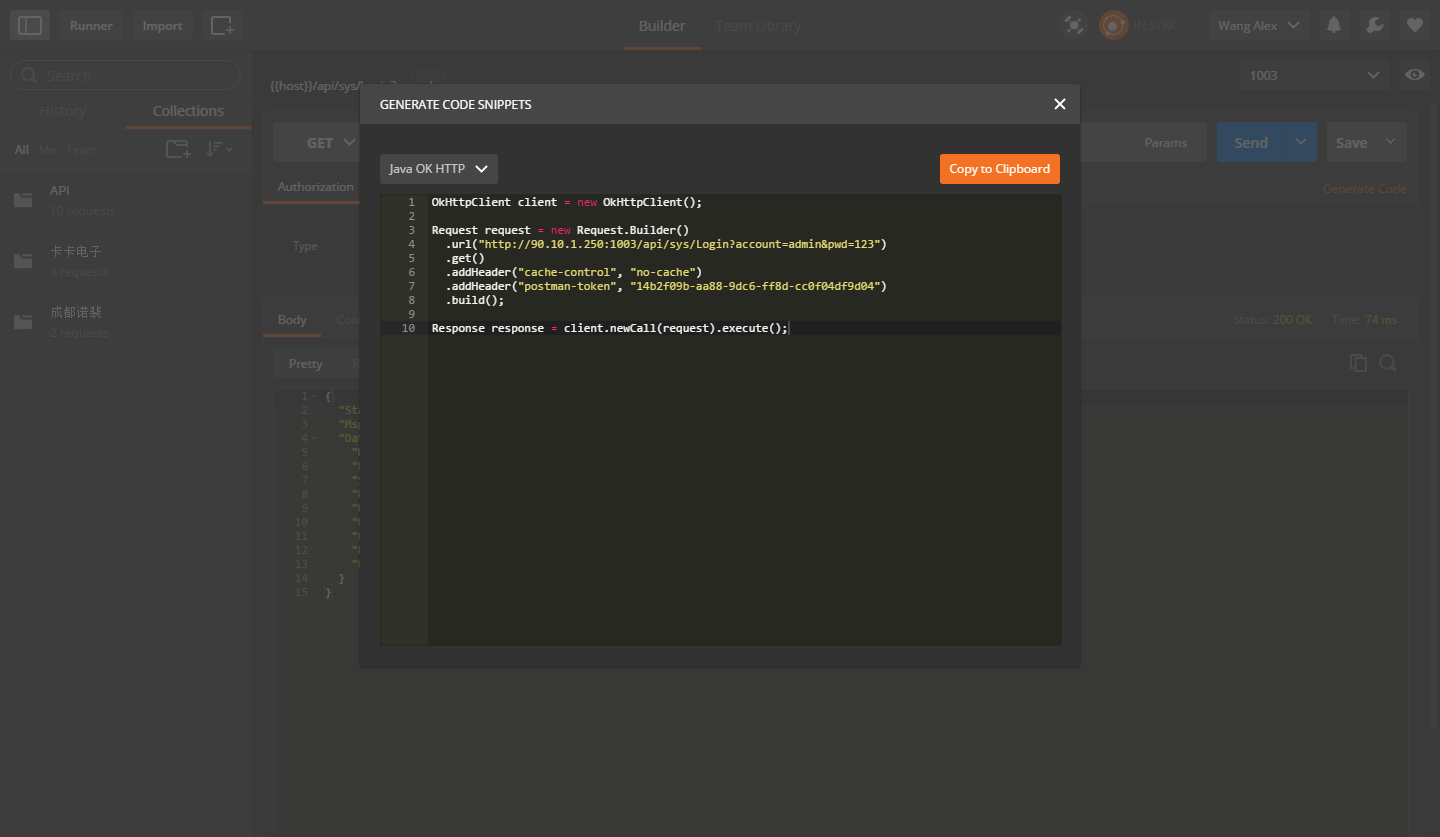Switch to the Team Library tab
Viewport: 1440px width, 837px height.
click(758, 26)
